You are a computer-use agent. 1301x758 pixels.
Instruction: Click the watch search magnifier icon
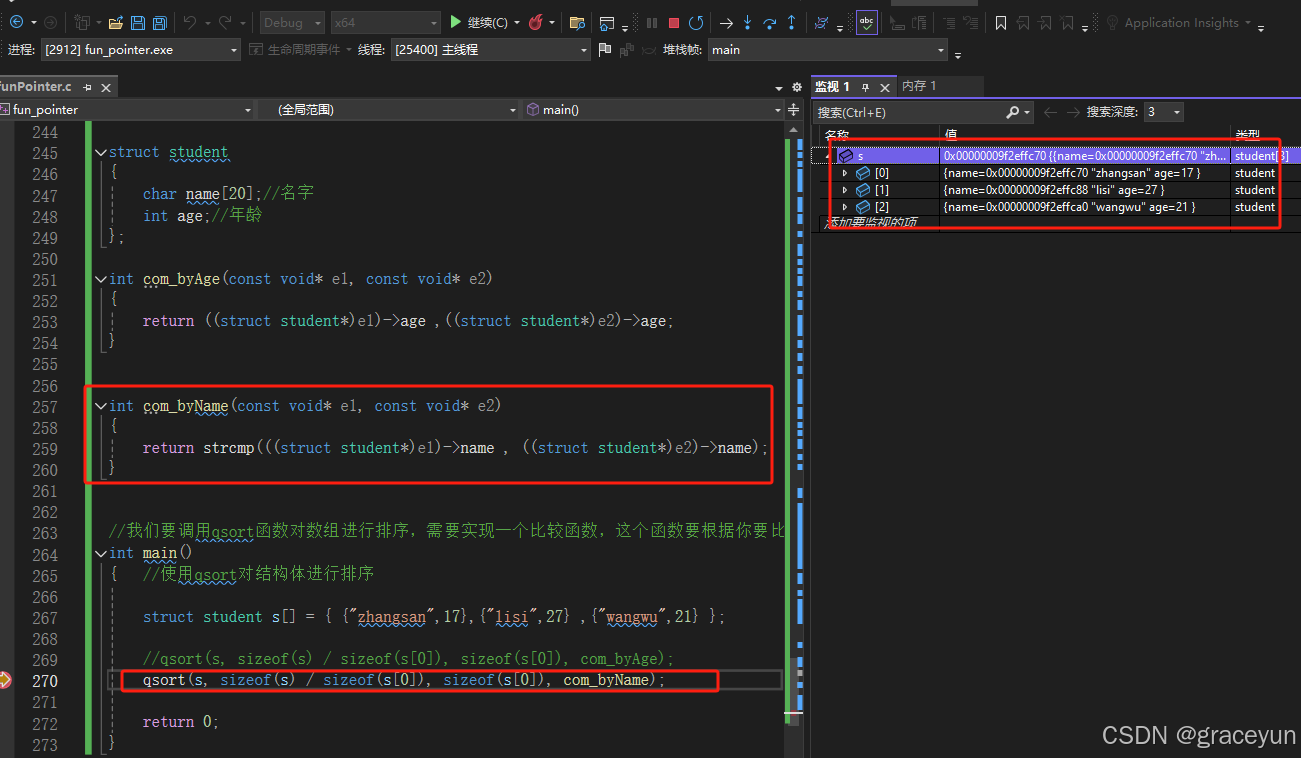(1013, 112)
